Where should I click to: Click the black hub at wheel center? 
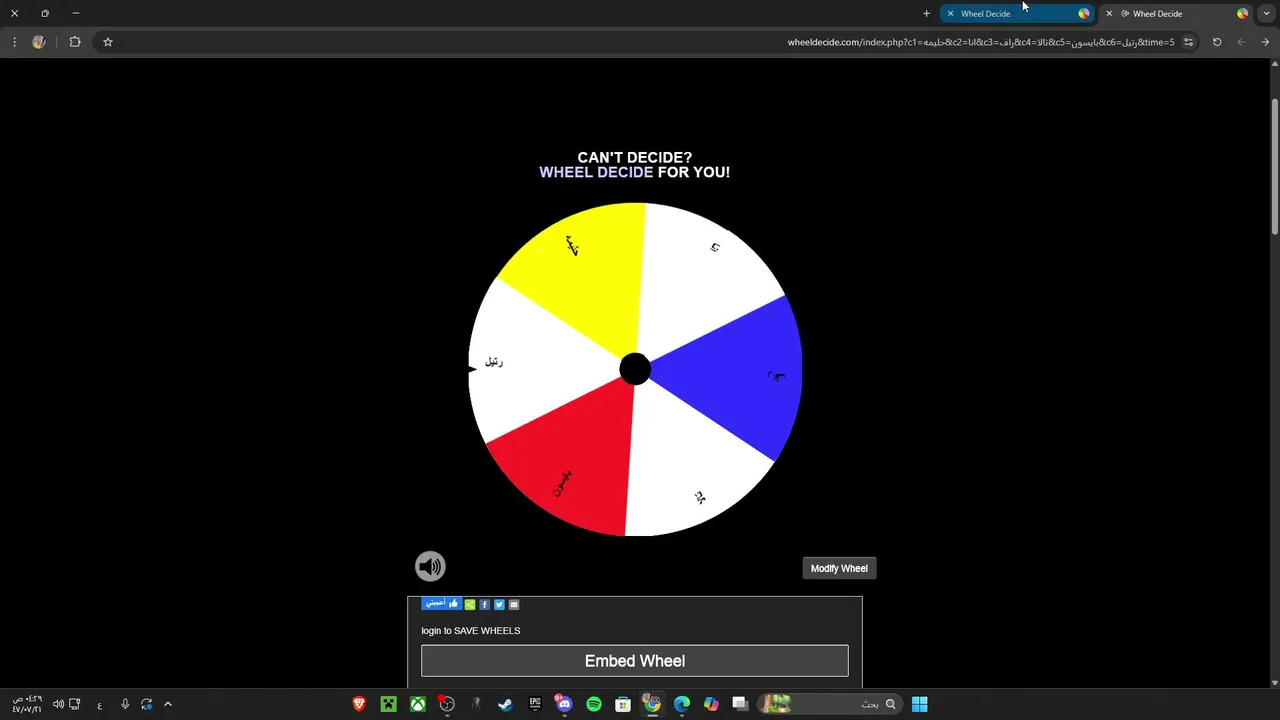click(635, 369)
